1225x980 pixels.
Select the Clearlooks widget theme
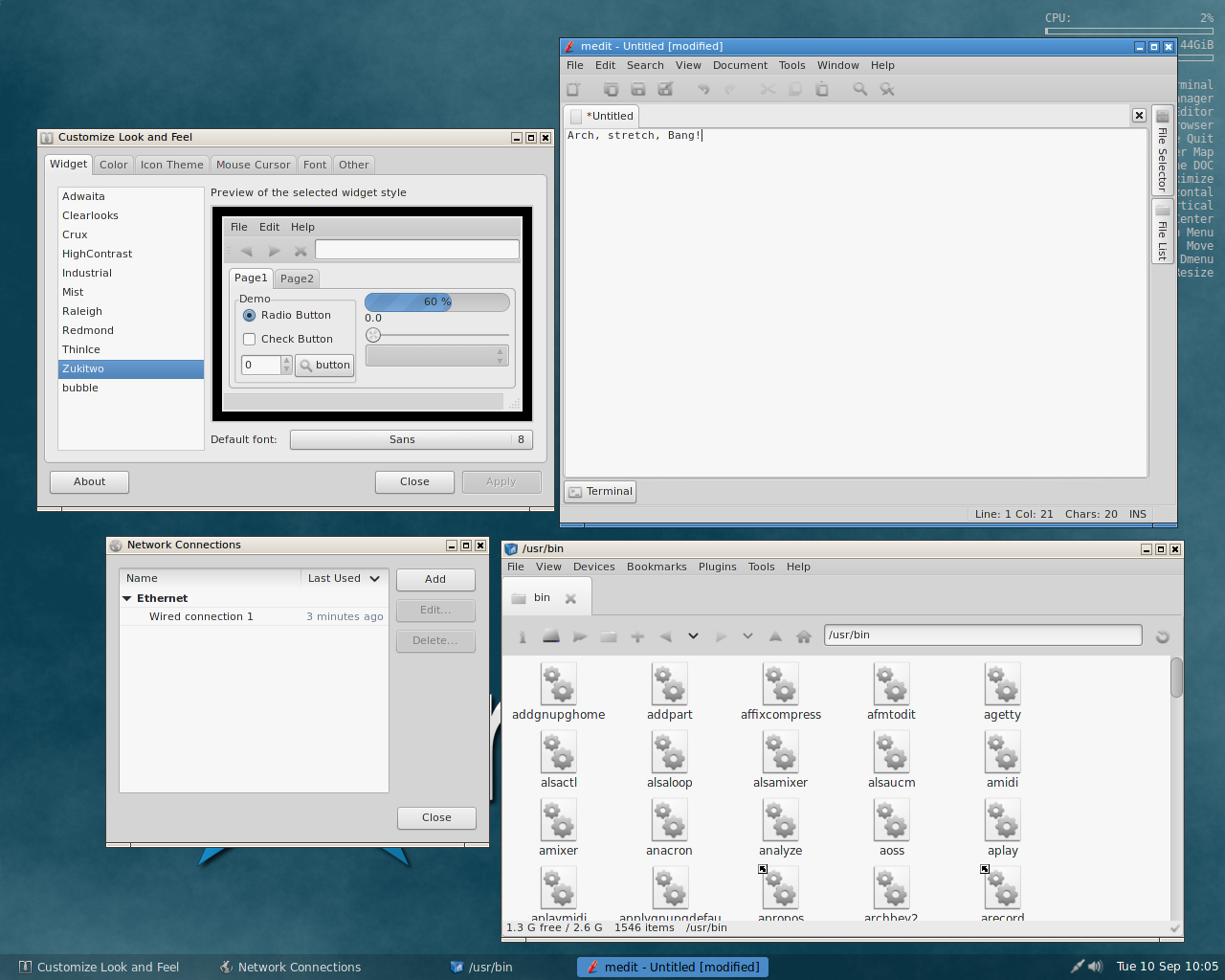131,215
